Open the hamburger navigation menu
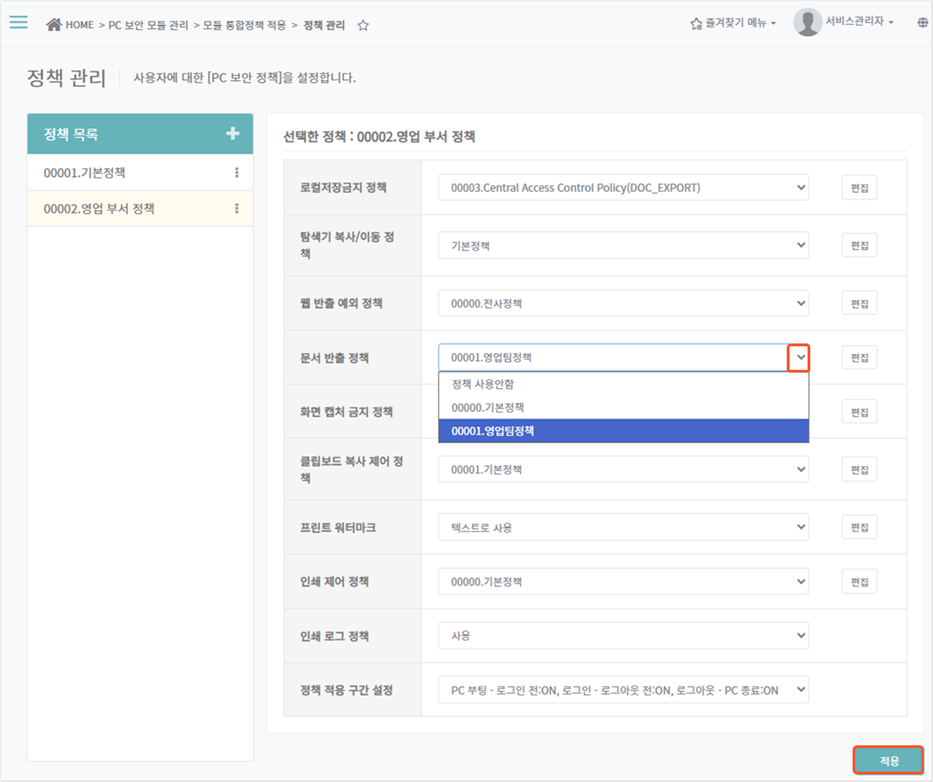 tap(18, 23)
